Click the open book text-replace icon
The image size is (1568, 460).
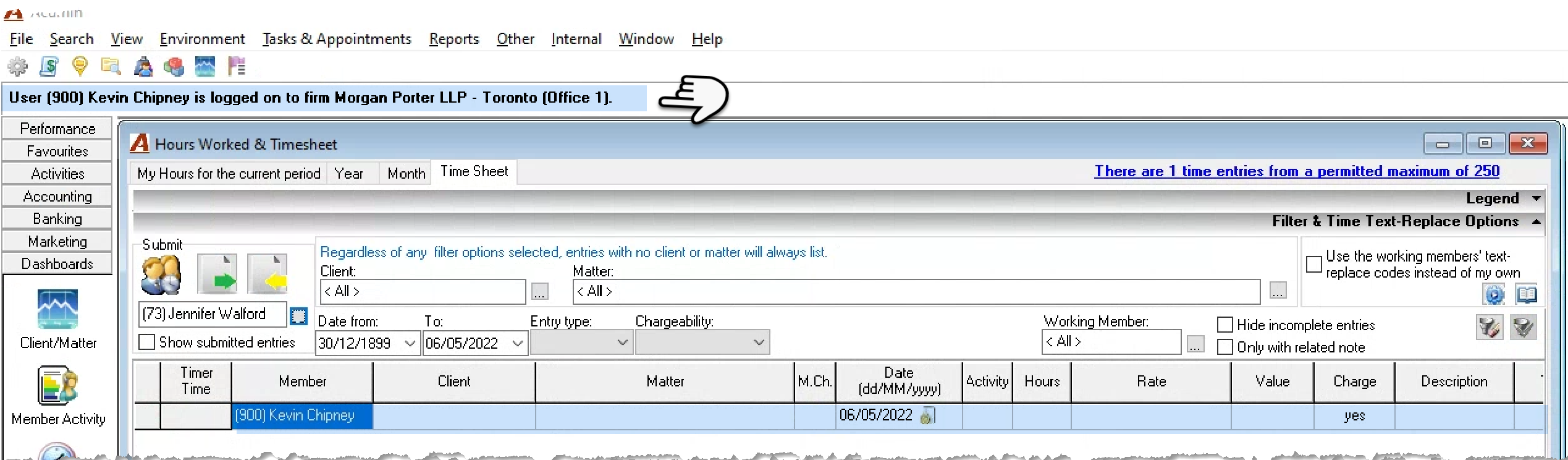pos(1526,294)
